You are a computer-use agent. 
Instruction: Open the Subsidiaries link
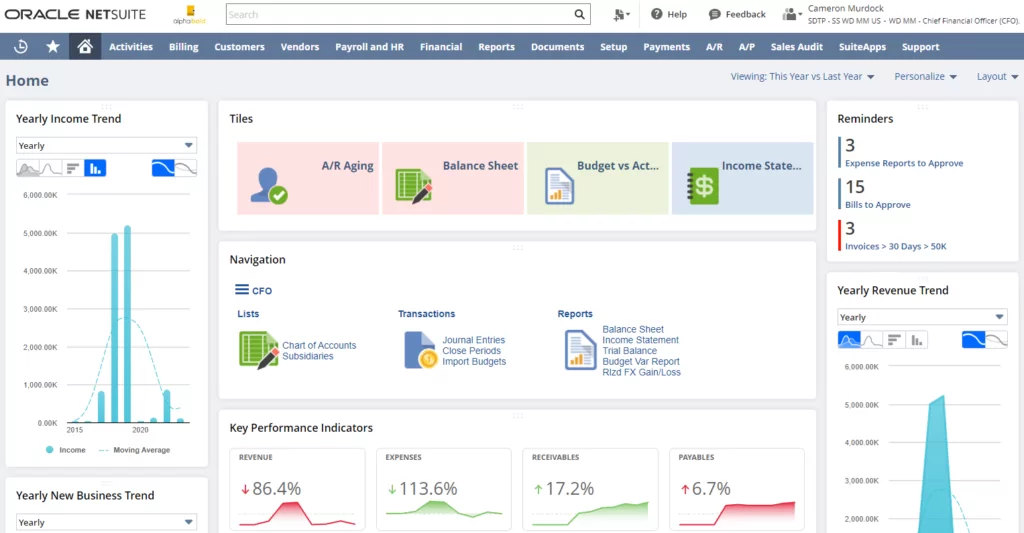click(308, 356)
